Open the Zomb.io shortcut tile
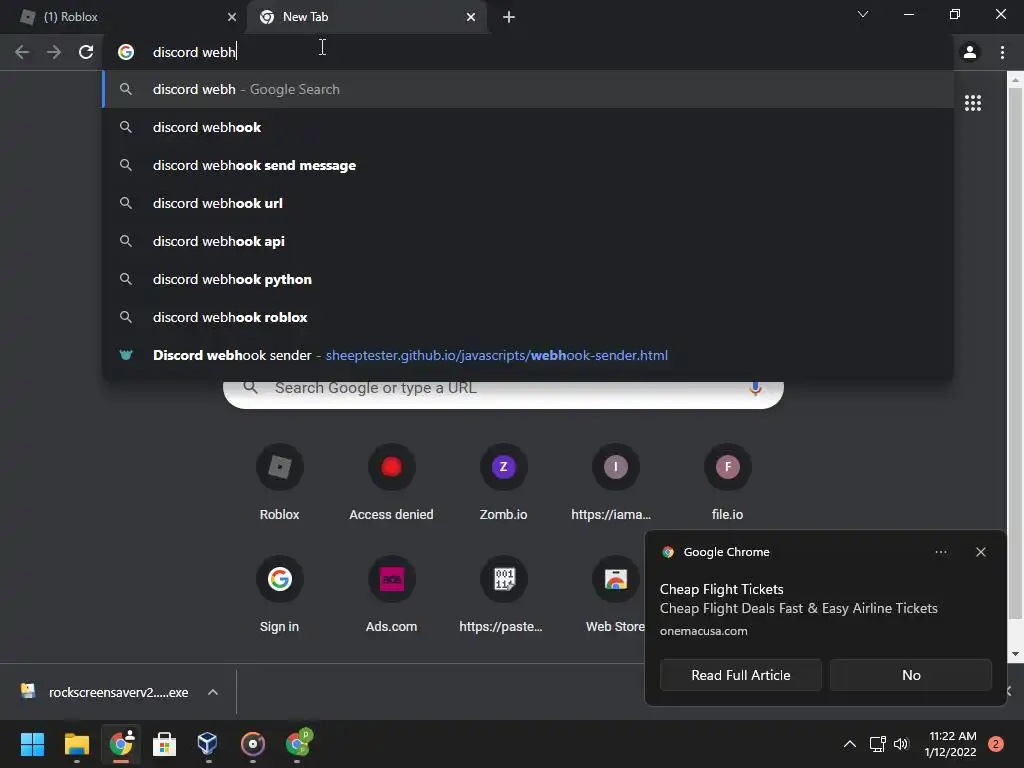Image resolution: width=1024 pixels, height=768 pixels. [504, 481]
